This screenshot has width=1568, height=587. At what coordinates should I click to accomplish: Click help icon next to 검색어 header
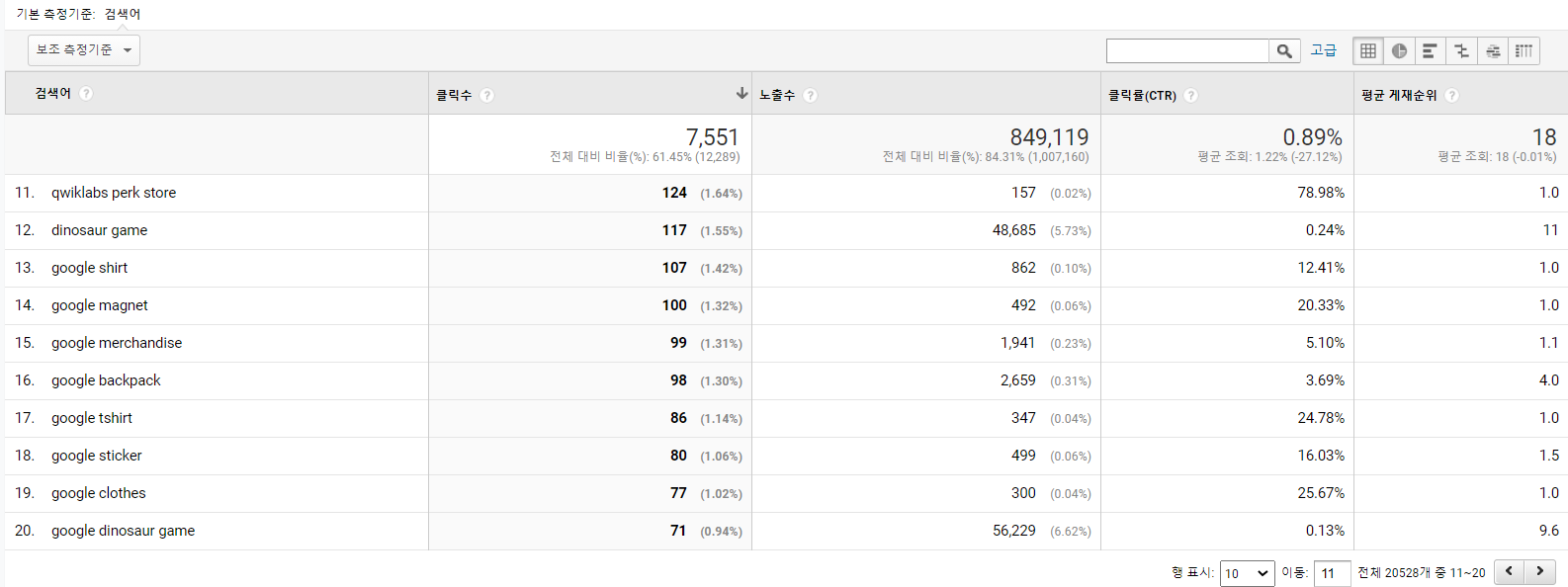click(86, 93)
